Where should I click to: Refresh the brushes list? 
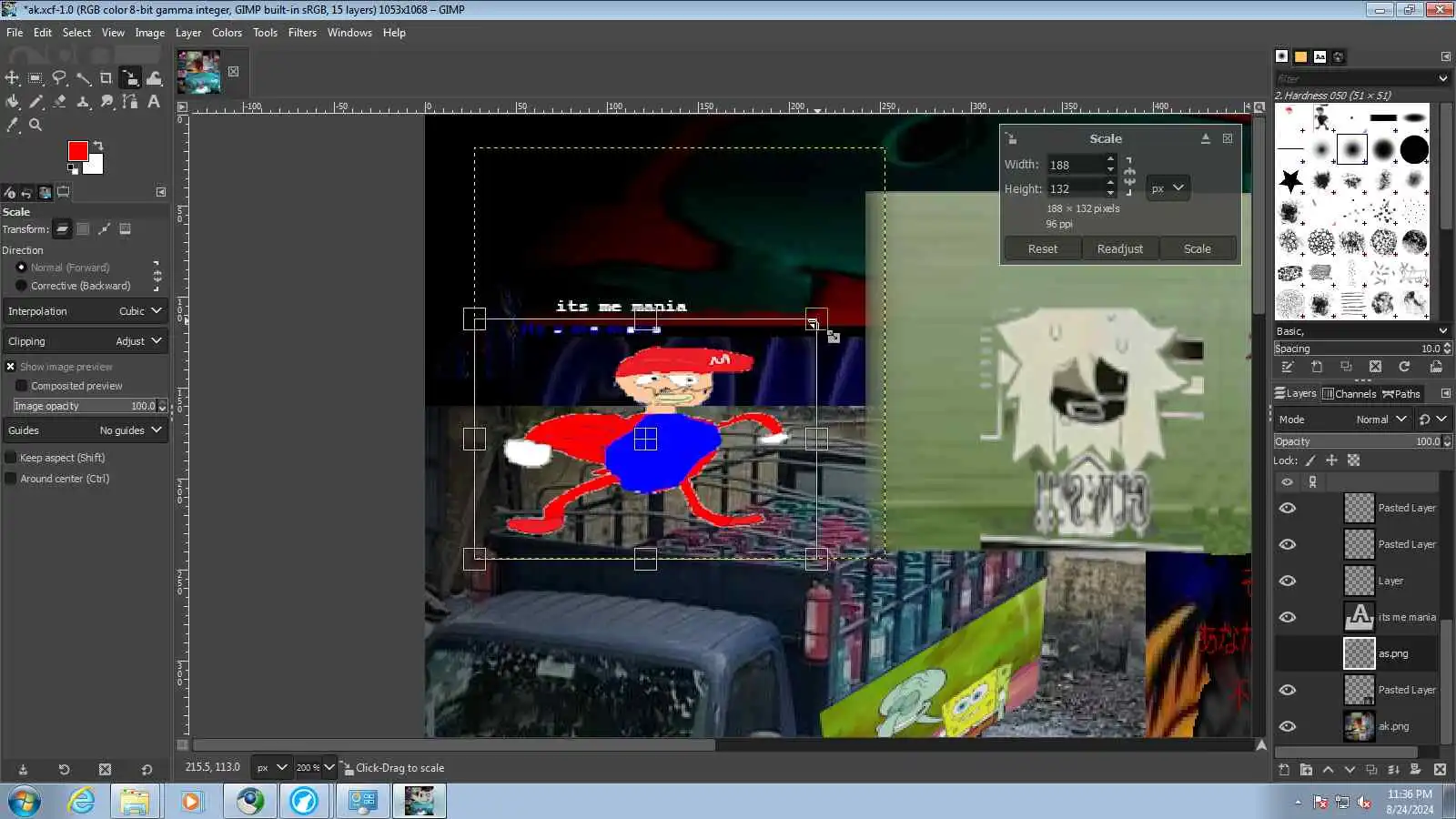(x=1404, y=367)
